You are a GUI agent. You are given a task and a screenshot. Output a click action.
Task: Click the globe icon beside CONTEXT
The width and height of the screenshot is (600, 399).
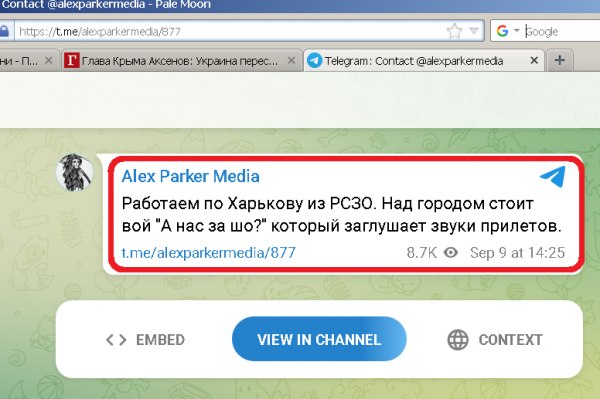(458, 340)
